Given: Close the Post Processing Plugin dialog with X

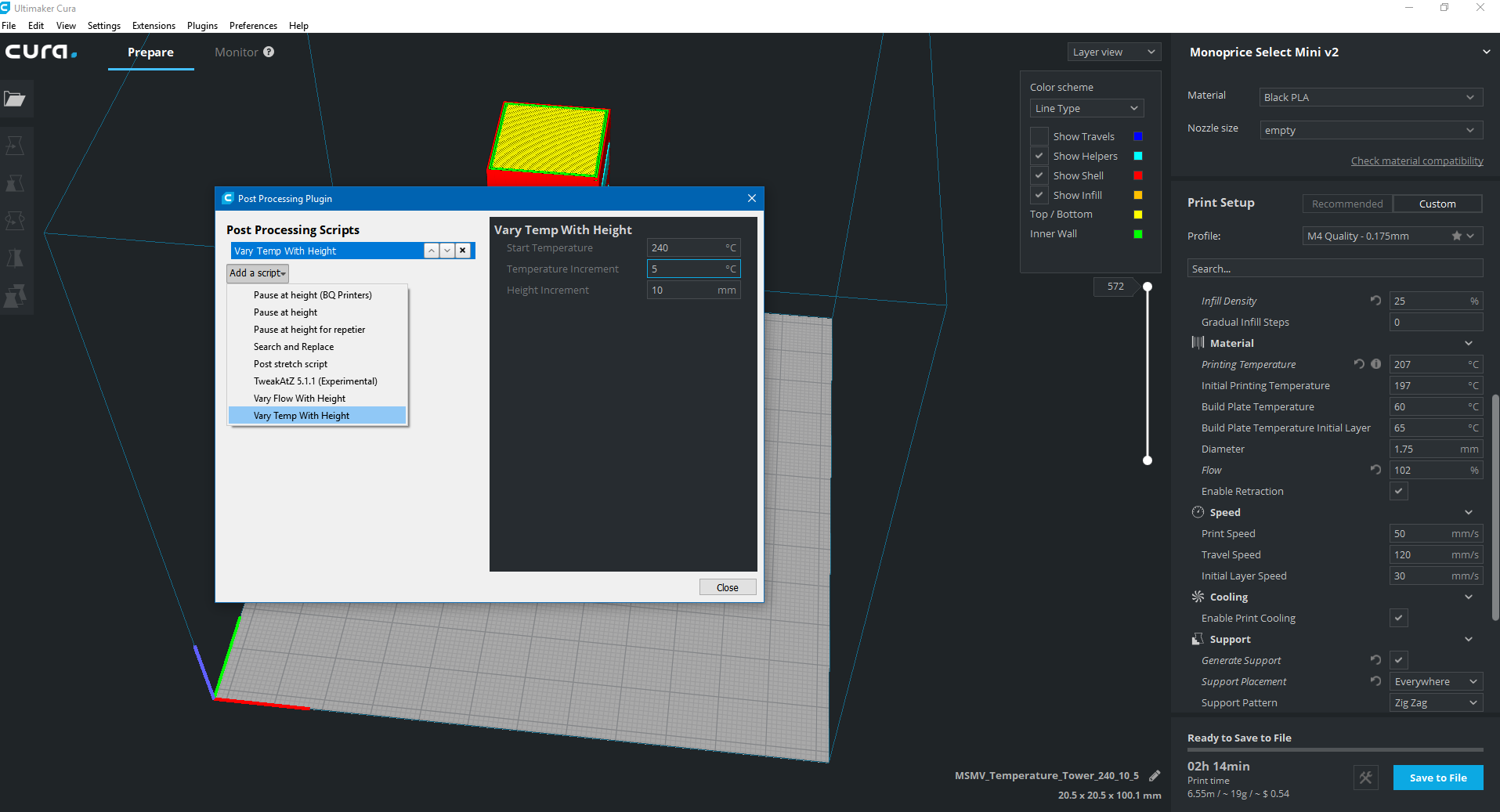Looking at the screenshot, I should [752, 198].
